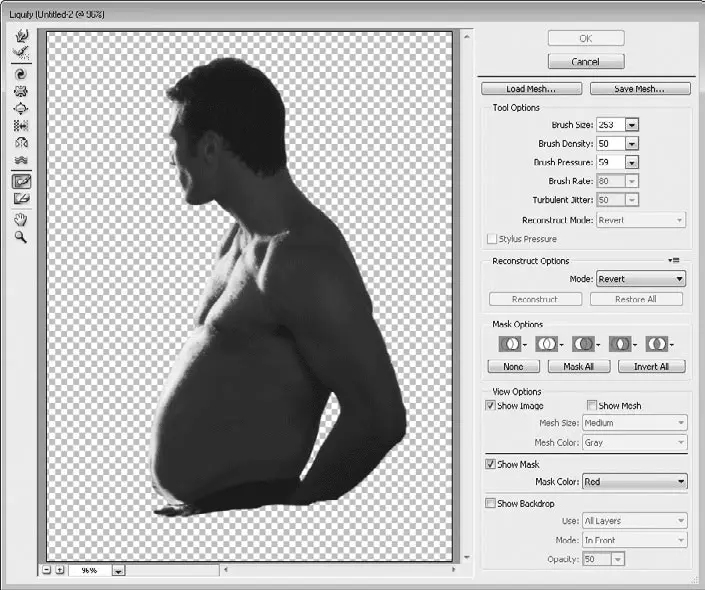This screenshot has height=590, width=705.
Task: Click the Brush Pressure input field
Action: (609, 162)
